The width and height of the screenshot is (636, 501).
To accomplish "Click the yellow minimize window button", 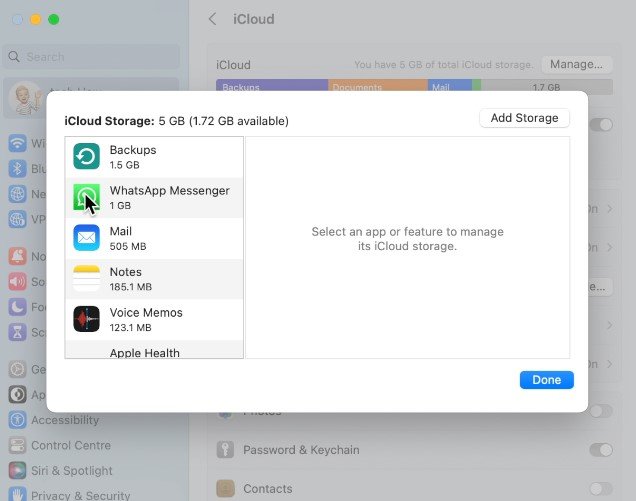I will pos(36,19).
